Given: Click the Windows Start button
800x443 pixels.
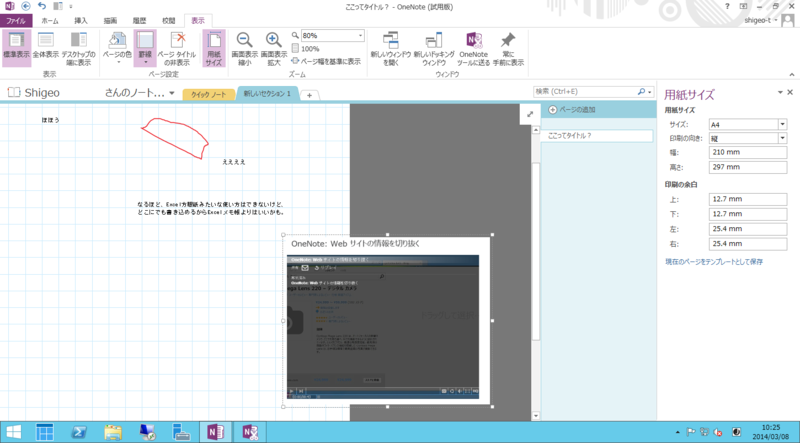Looking at the screenshot, I should (14, 432).
